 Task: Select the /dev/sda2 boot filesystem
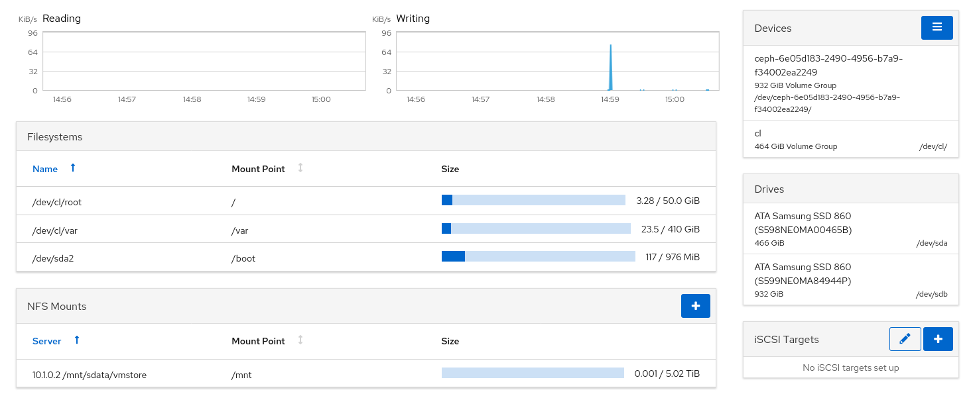point(366,257)
